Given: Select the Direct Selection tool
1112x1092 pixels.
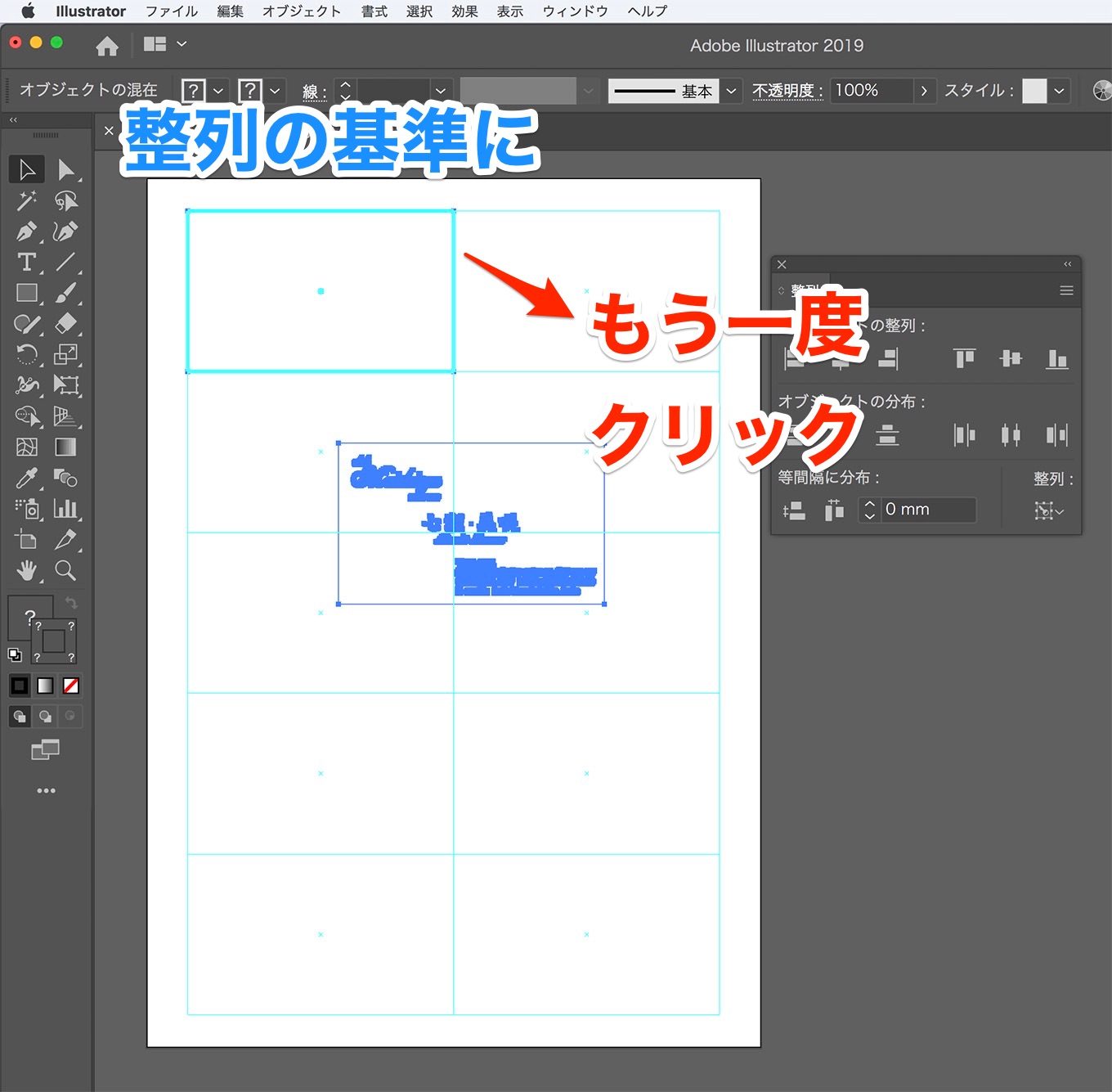Looking at the screenshot, I should (x=65, y=169).
